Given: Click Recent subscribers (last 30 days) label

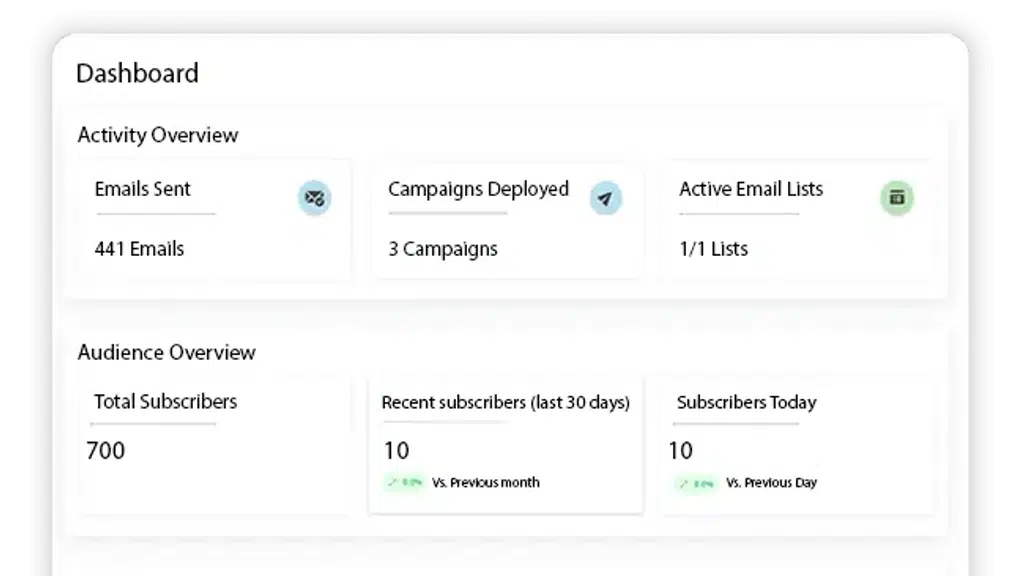Looking at the screenshot, I should 505,402.
